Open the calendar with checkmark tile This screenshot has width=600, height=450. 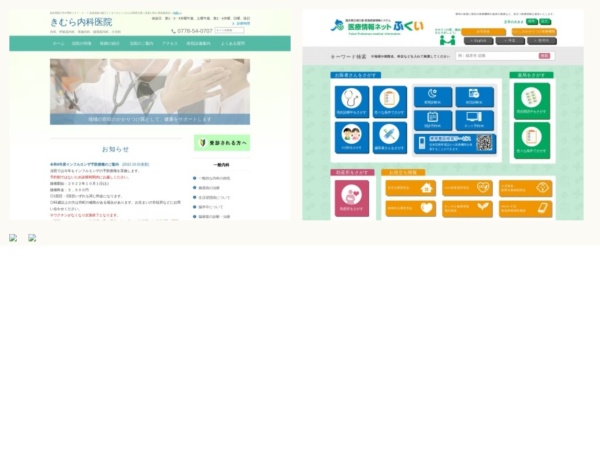474,97
